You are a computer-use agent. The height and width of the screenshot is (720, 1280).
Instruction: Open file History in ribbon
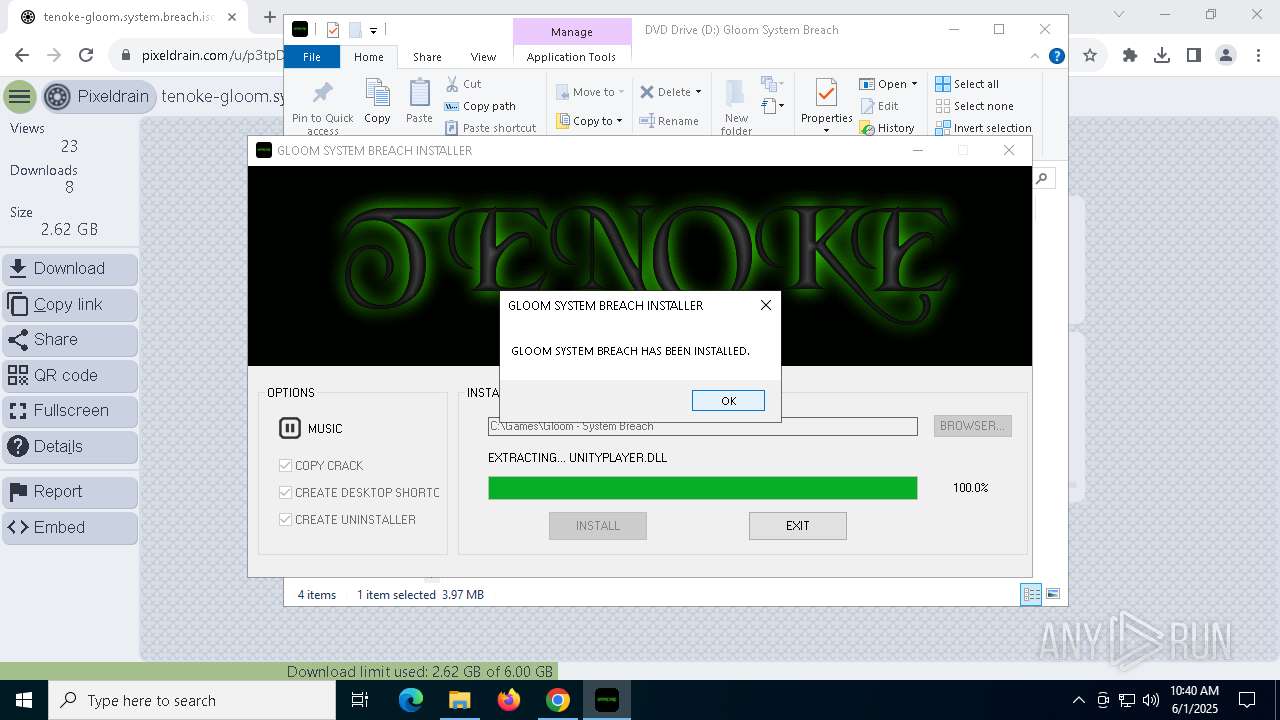point(887,128)
